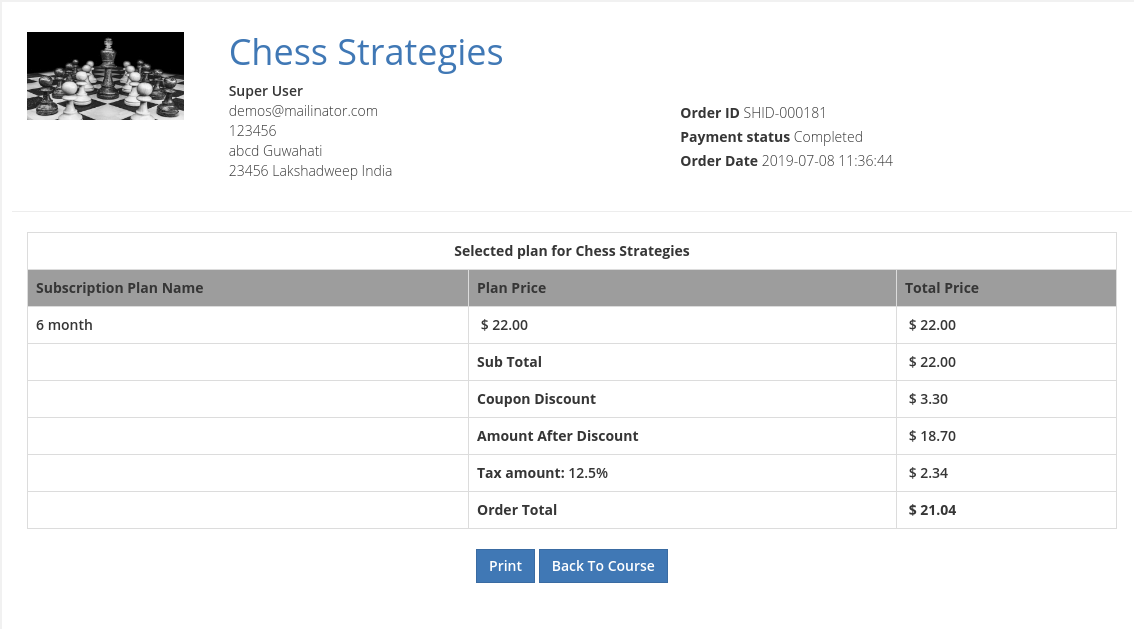Viewport: 1134px width, 629px height.
Task: Click Back To Course button
Action: point(603,566)
